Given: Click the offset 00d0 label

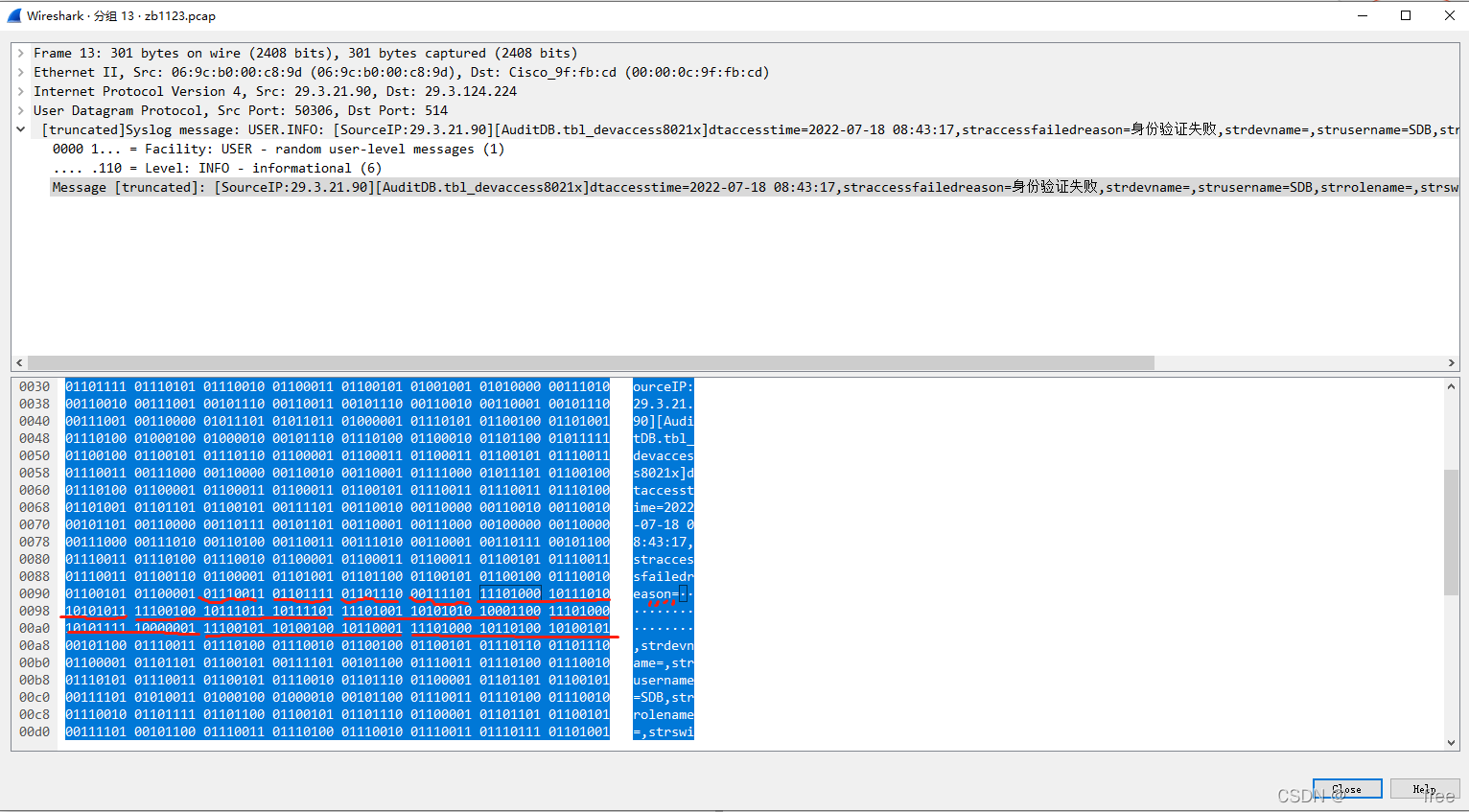Looking at the screenshot, I should 35,732.
